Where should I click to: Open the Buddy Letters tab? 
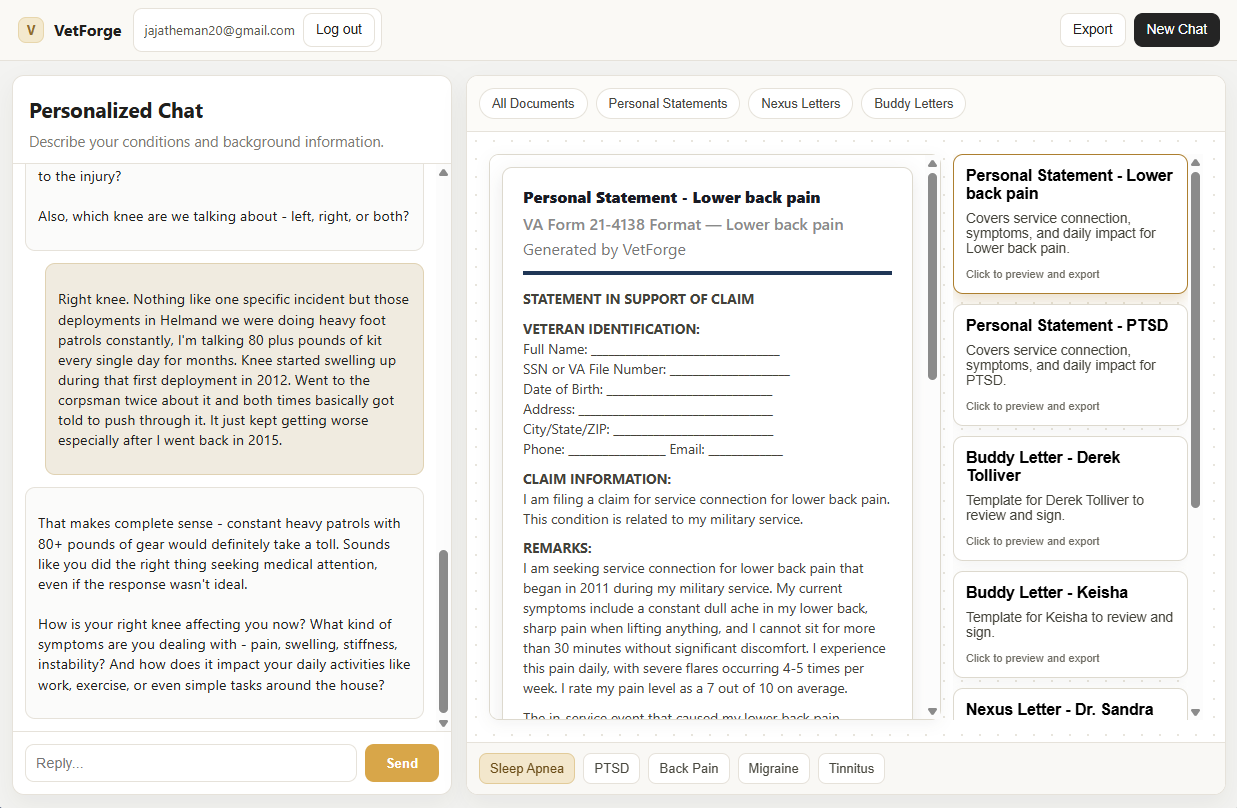[913, 103]
